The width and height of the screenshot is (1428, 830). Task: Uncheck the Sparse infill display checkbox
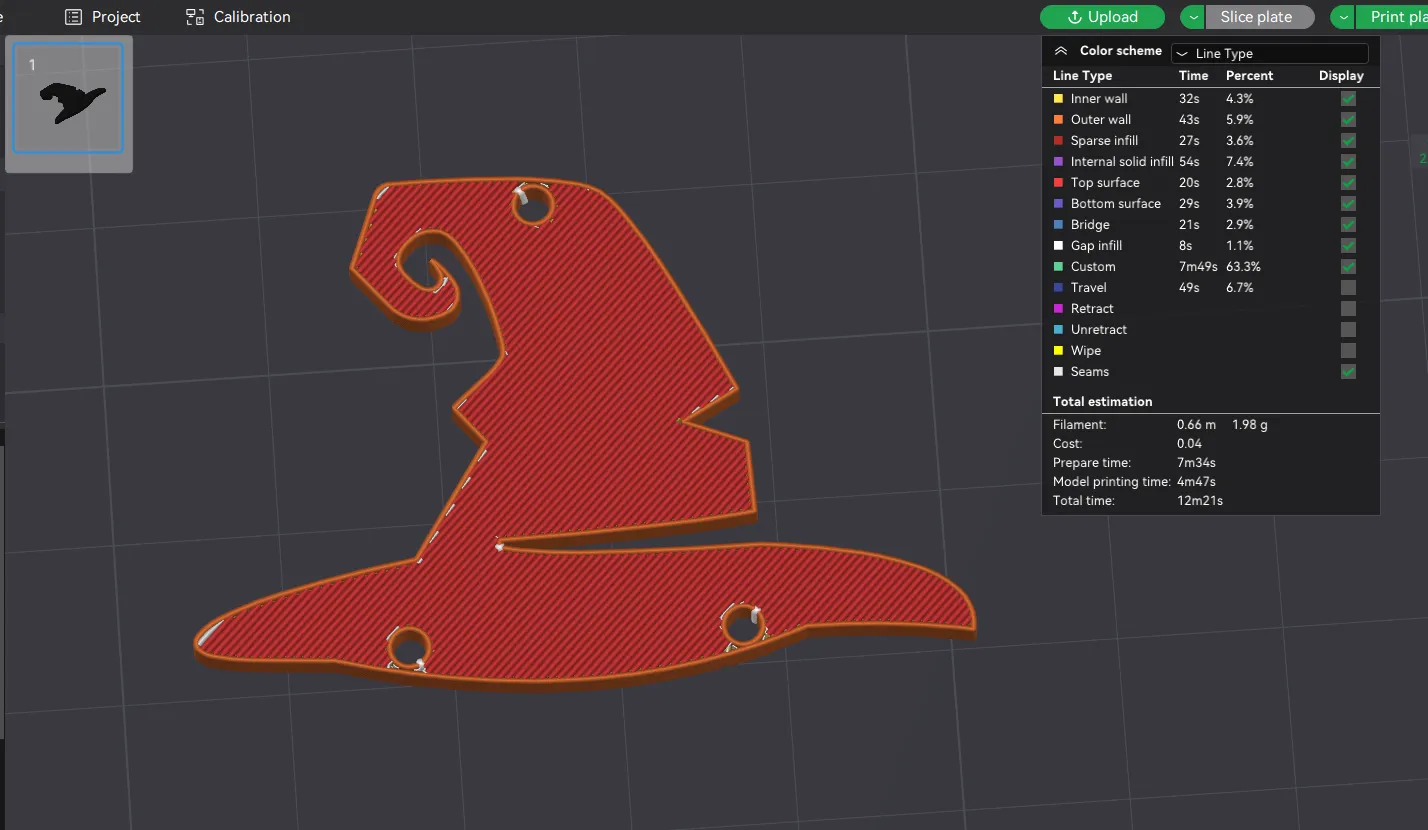pyautogui.click(x=1348, y=141)
